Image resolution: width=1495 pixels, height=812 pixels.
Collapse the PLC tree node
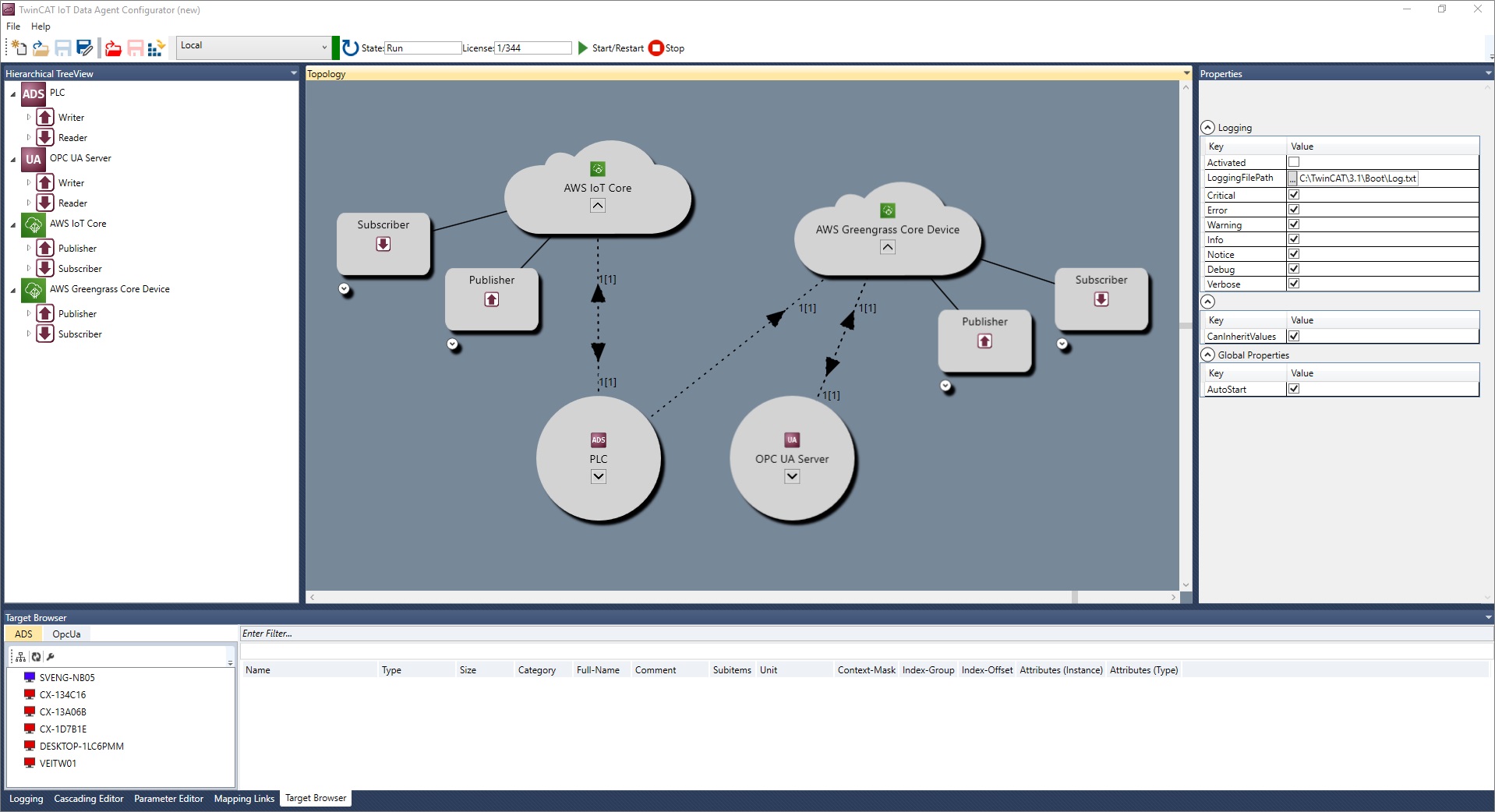(13, 94)
